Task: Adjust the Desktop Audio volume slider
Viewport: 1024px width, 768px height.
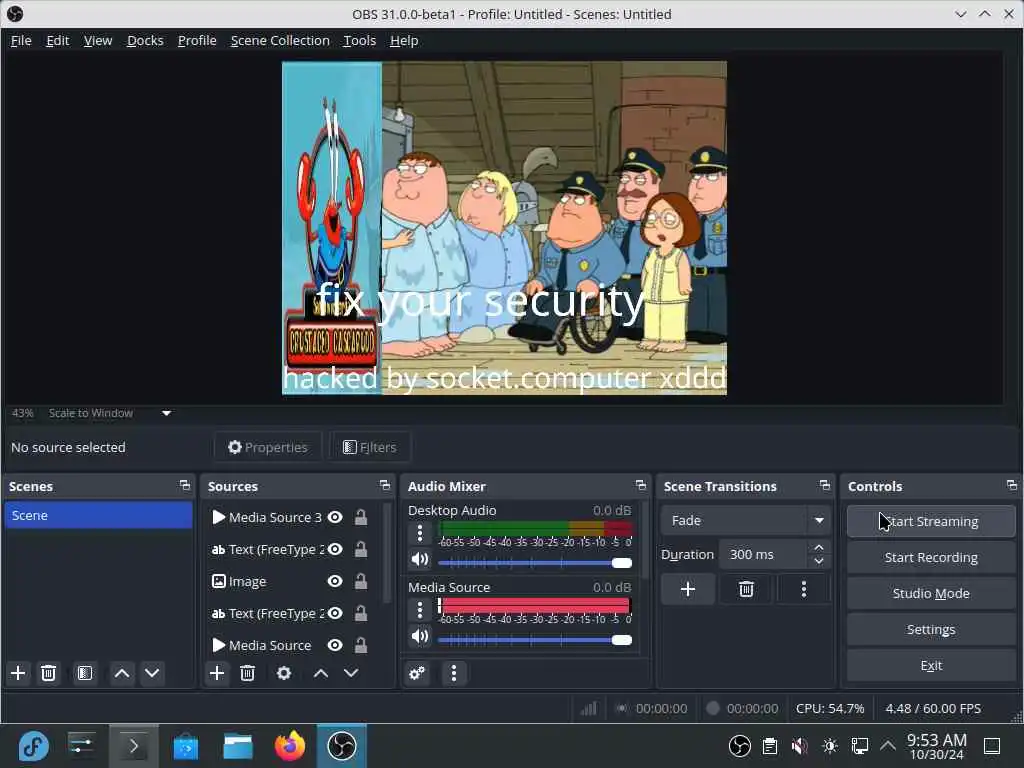Action: (x=535, y=563)
